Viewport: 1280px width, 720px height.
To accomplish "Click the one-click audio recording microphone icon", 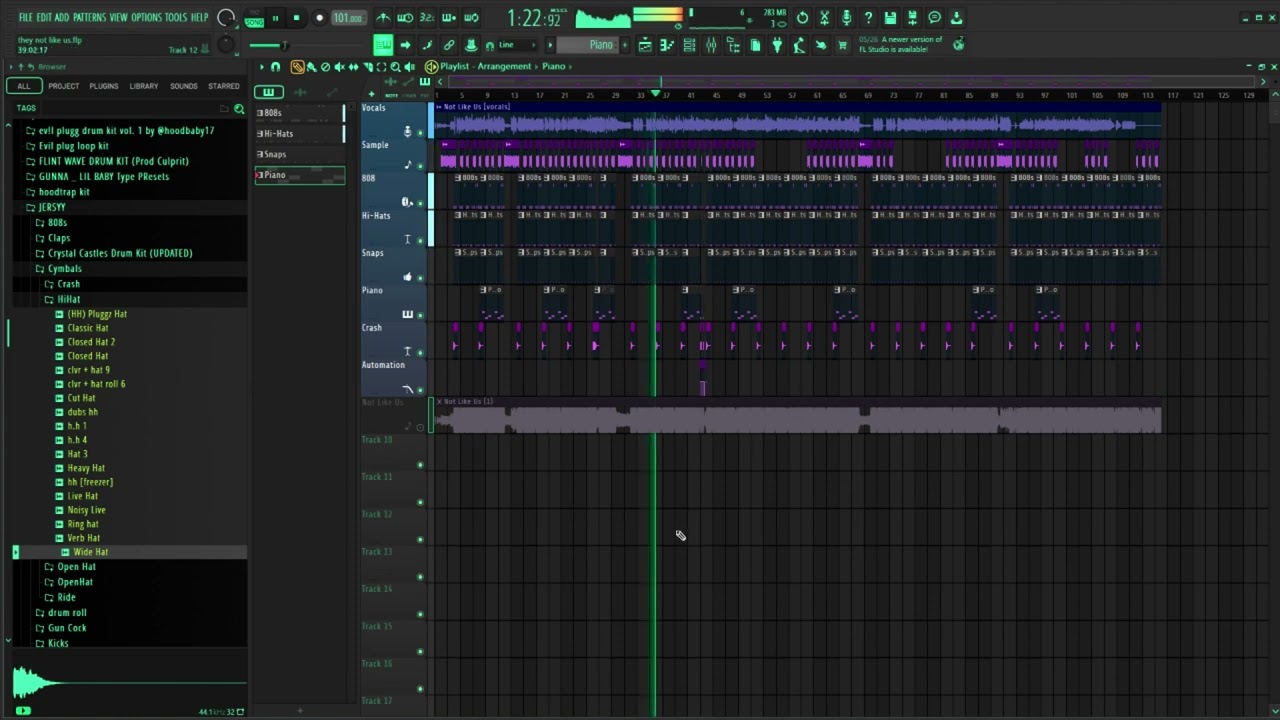I will pos(847,18).
